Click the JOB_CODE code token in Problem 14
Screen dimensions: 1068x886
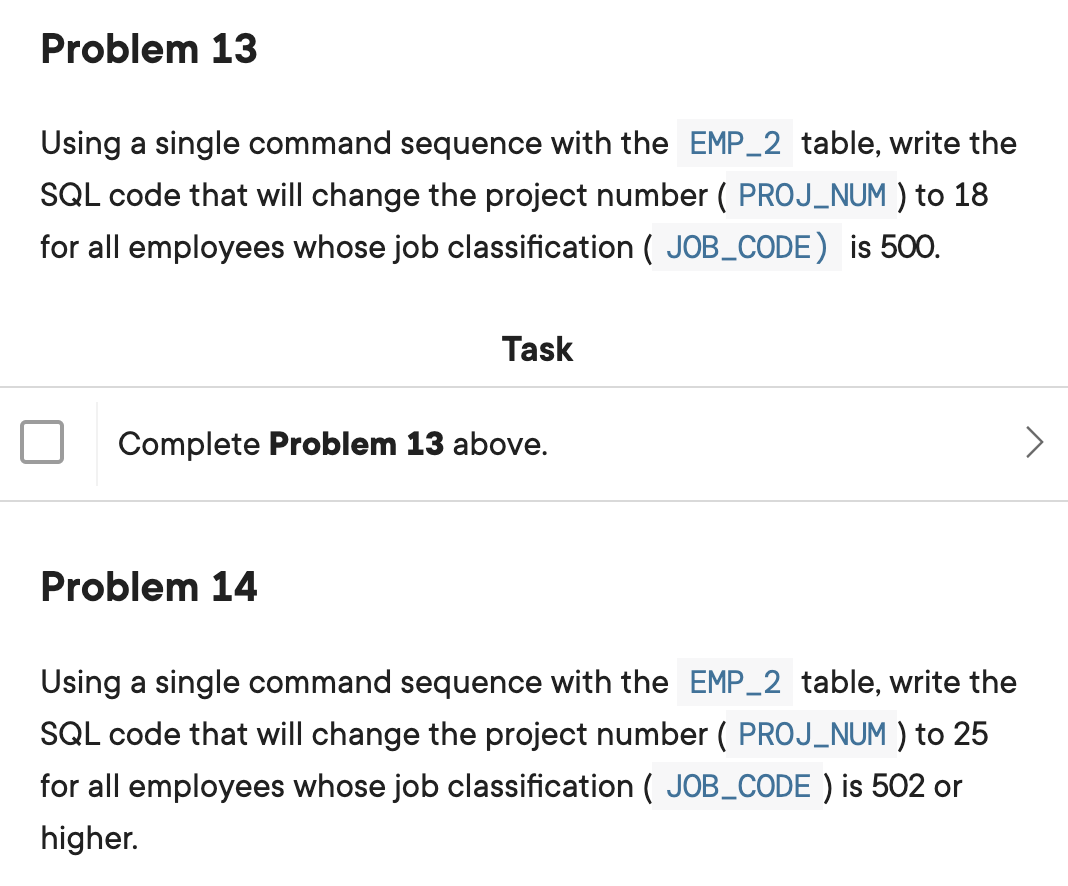(x=737, y=786)
